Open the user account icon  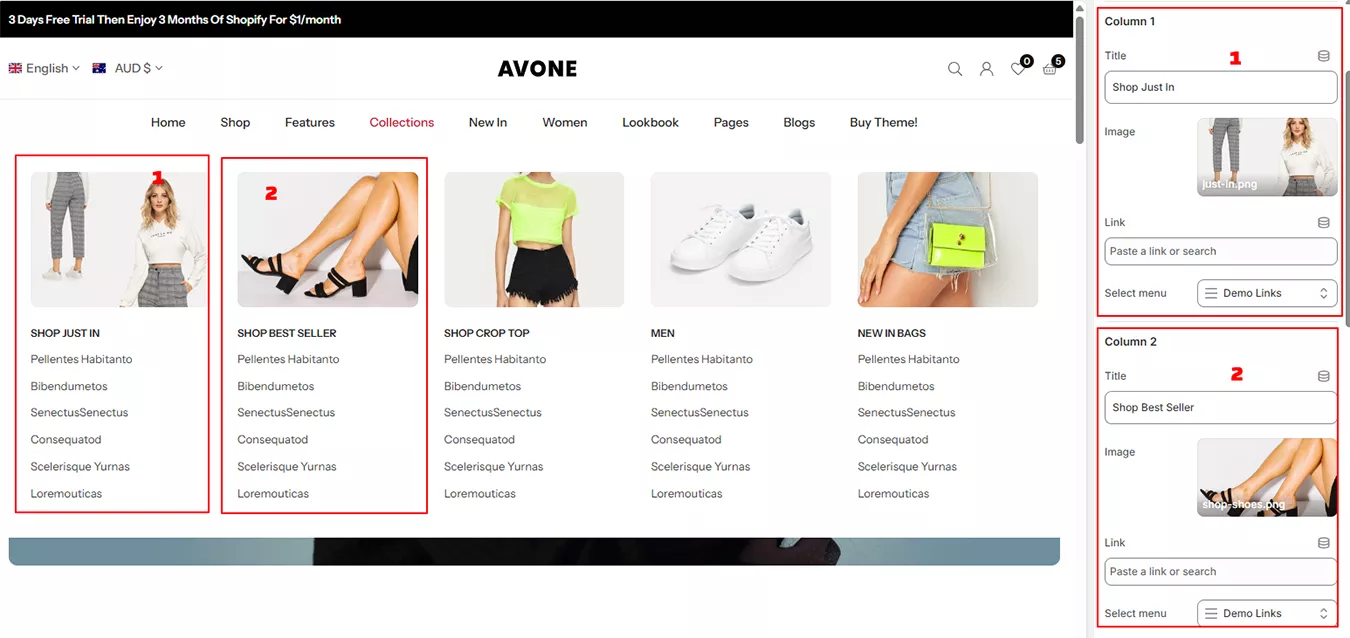[986, 69]
